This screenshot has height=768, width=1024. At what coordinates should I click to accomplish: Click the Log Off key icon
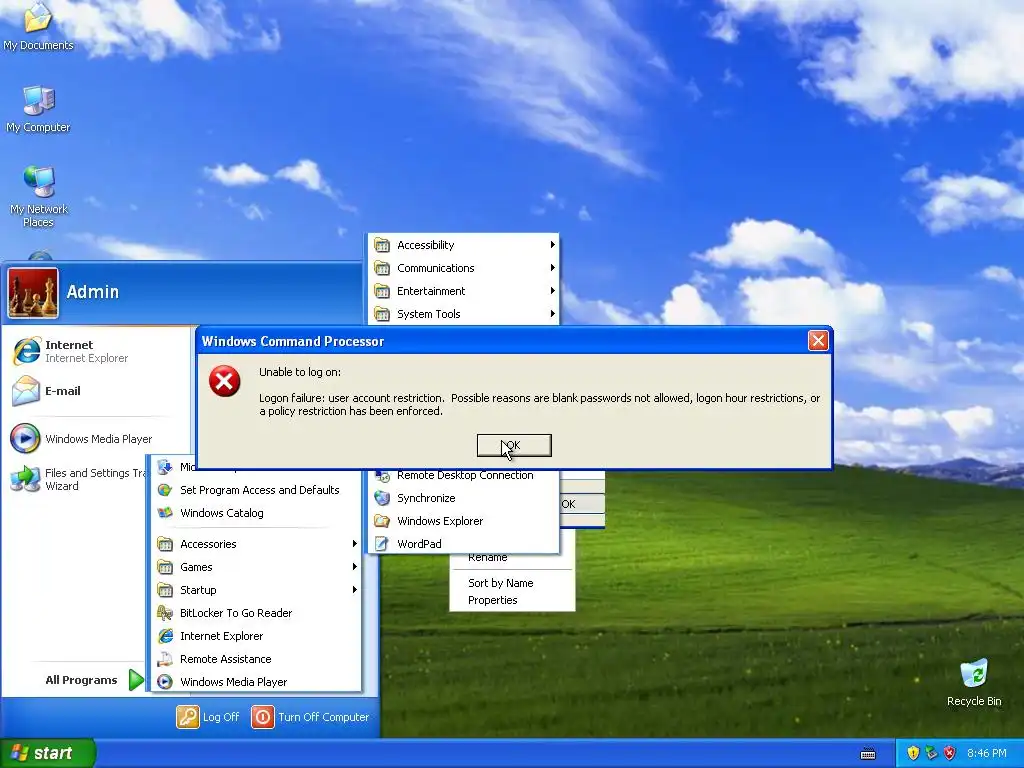point(187,716)
